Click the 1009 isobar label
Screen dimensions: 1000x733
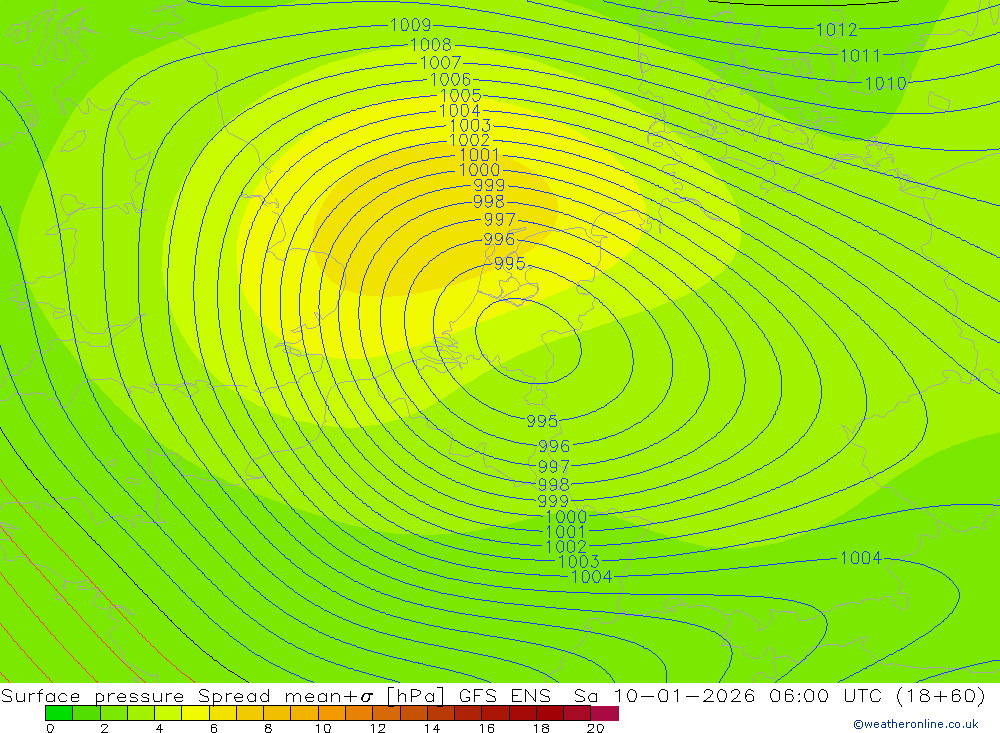pos(410,25)
